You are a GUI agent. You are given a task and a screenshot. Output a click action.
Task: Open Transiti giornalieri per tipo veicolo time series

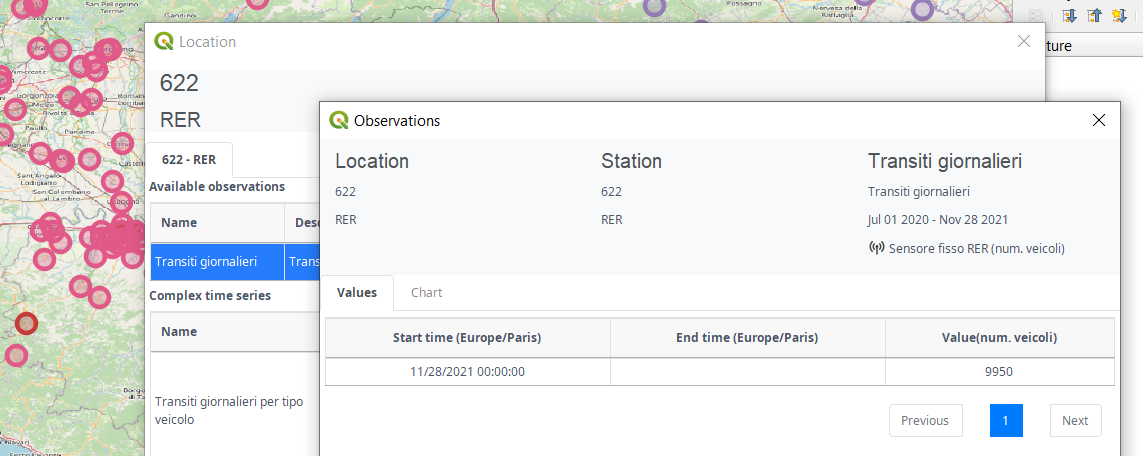click(229, 410)
